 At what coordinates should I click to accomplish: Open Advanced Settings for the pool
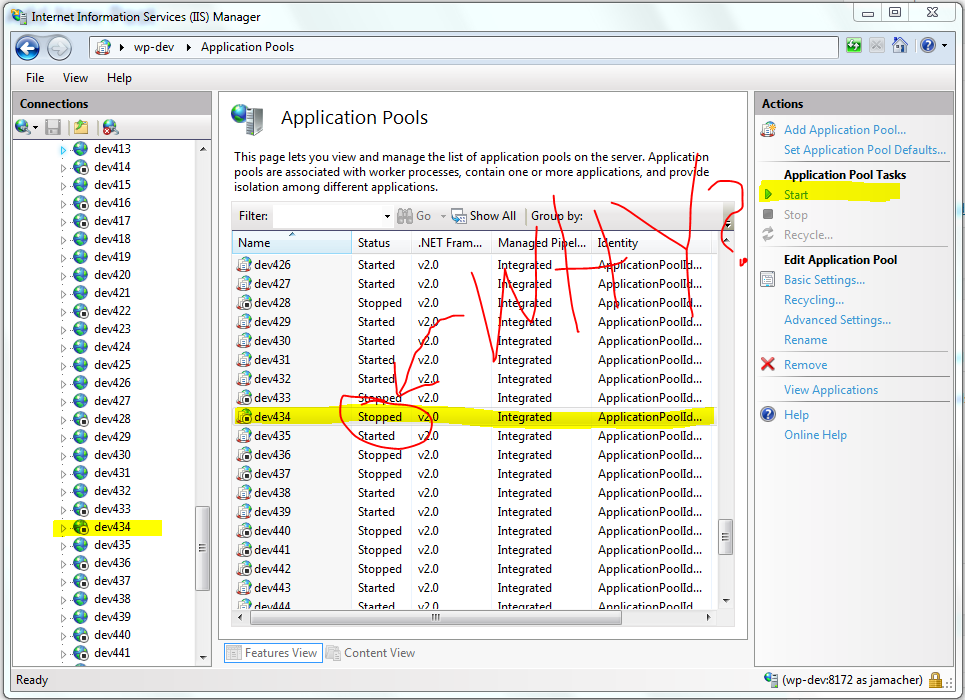click(837, 320)
